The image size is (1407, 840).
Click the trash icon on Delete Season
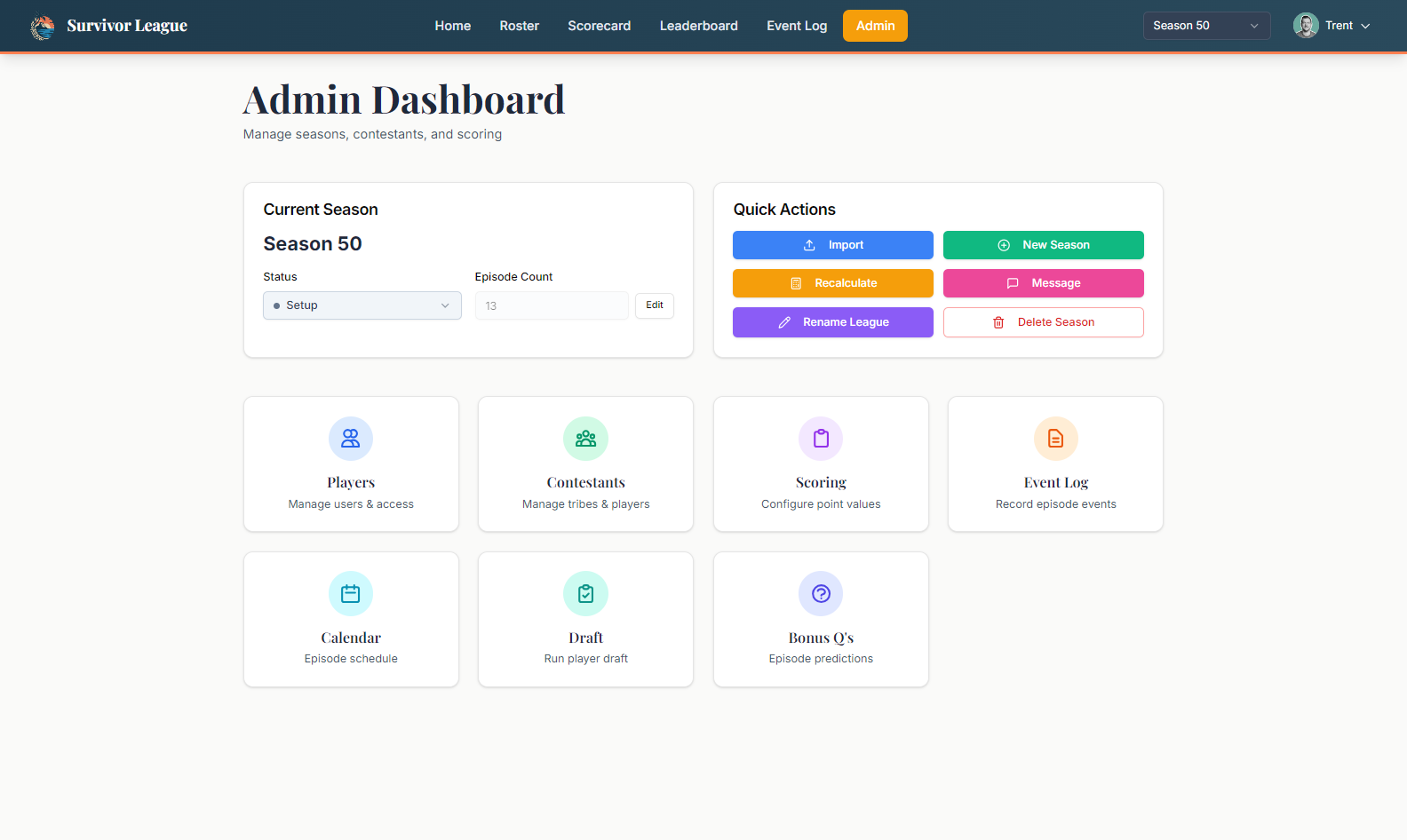(998, 322)
